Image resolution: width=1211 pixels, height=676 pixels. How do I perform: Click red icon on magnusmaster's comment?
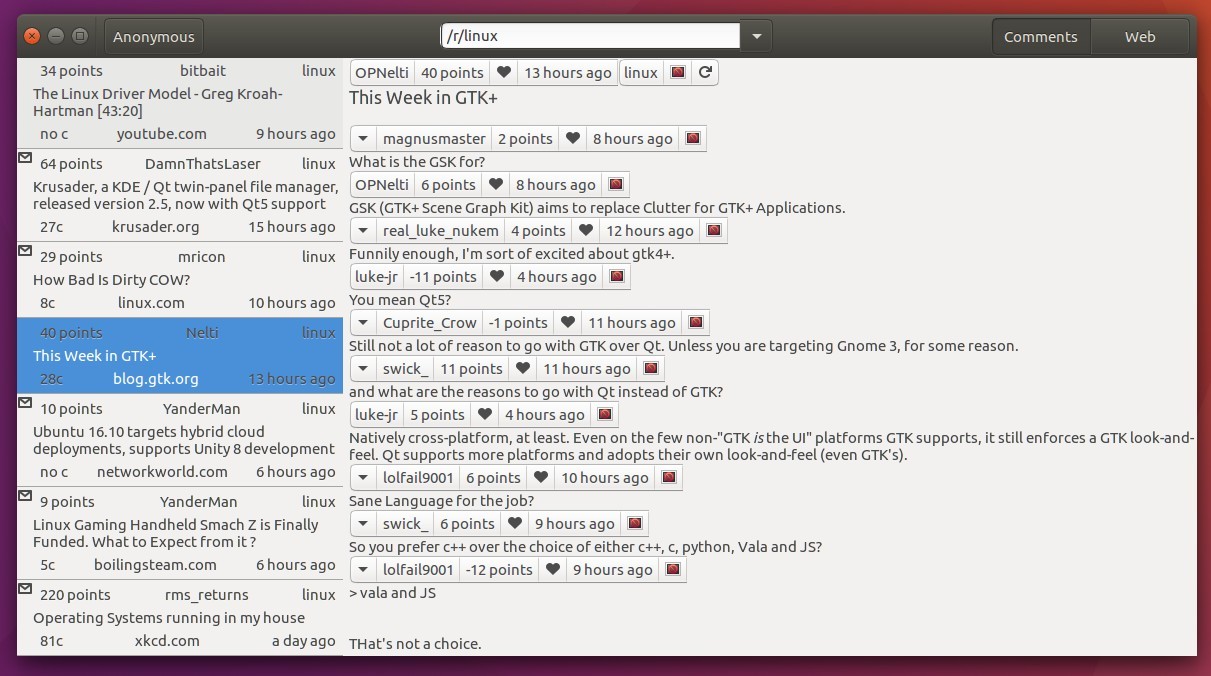tap(693, 139)
